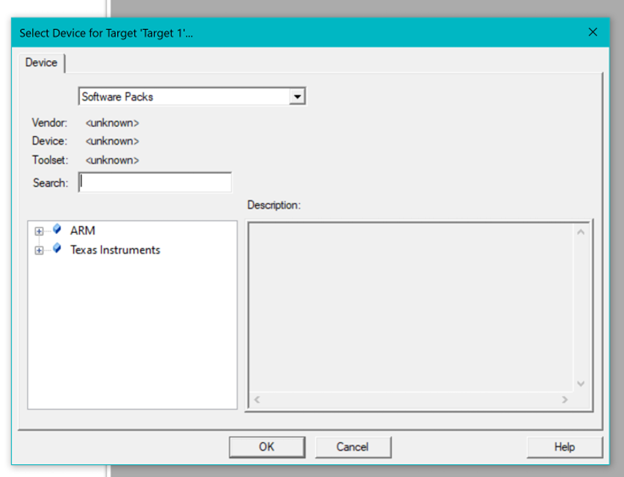This screenshot has height=477, width=624.
Task: Click Description box scroll up arrow
Action: [x=580, y=232]
